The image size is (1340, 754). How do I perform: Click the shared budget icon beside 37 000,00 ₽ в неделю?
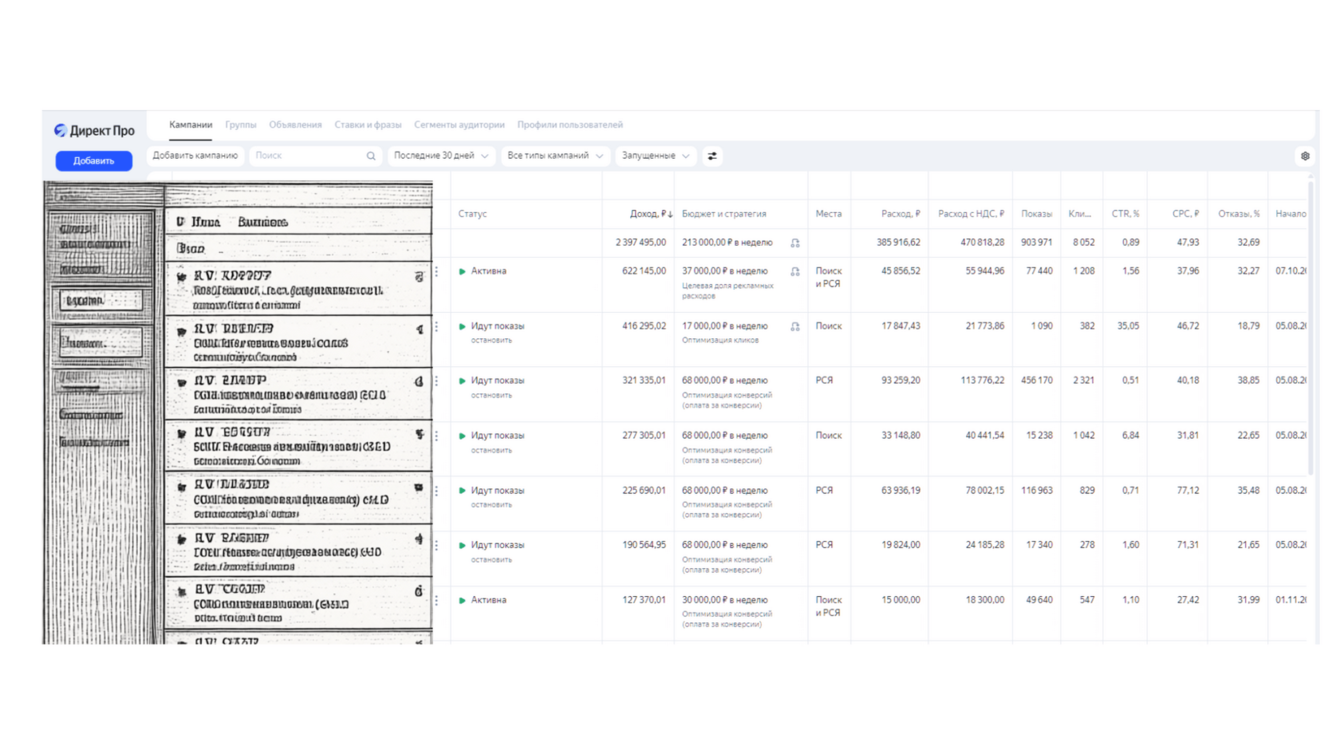tap(795, 271)
